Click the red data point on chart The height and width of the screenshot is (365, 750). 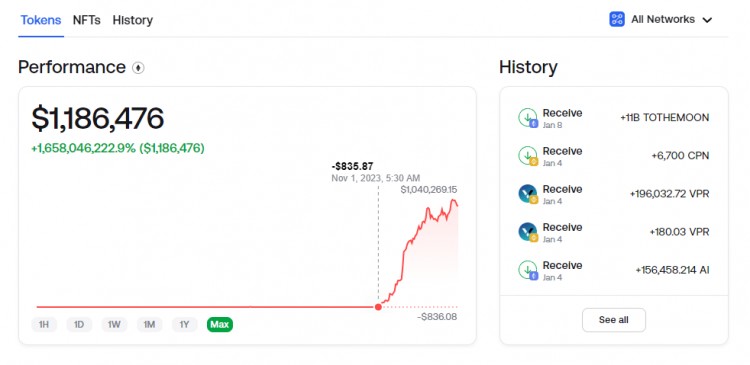click(x=378, y=307)
